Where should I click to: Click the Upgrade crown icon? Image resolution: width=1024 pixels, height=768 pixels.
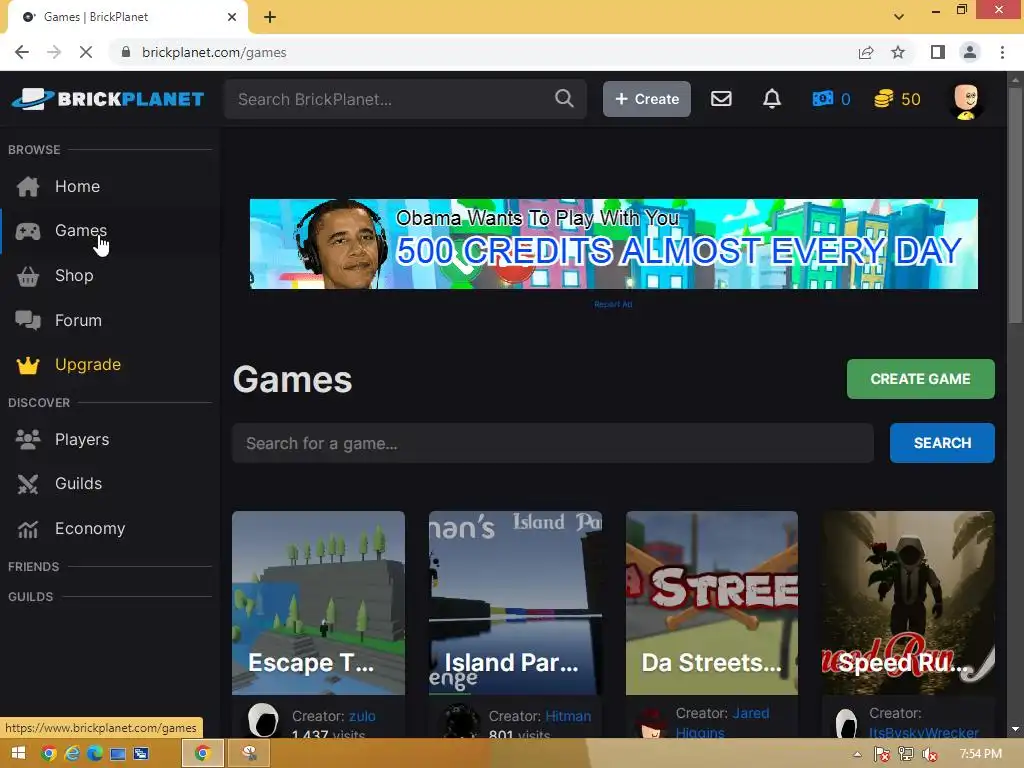[x=28, y=365]
